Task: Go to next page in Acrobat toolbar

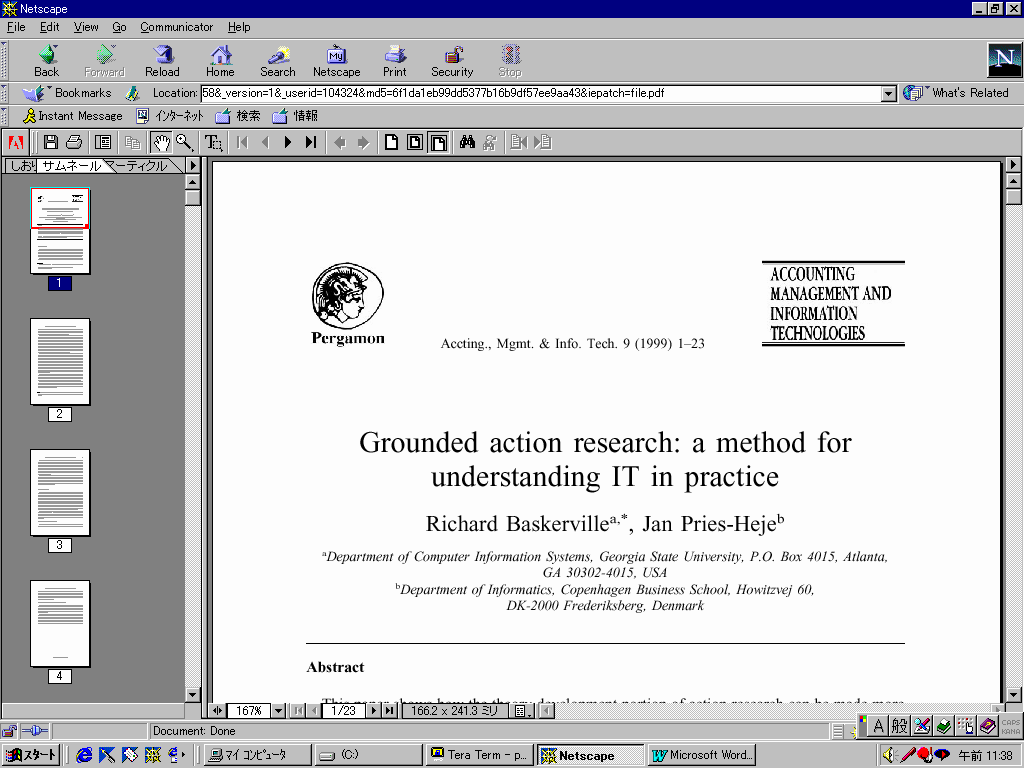Action: 288,142
